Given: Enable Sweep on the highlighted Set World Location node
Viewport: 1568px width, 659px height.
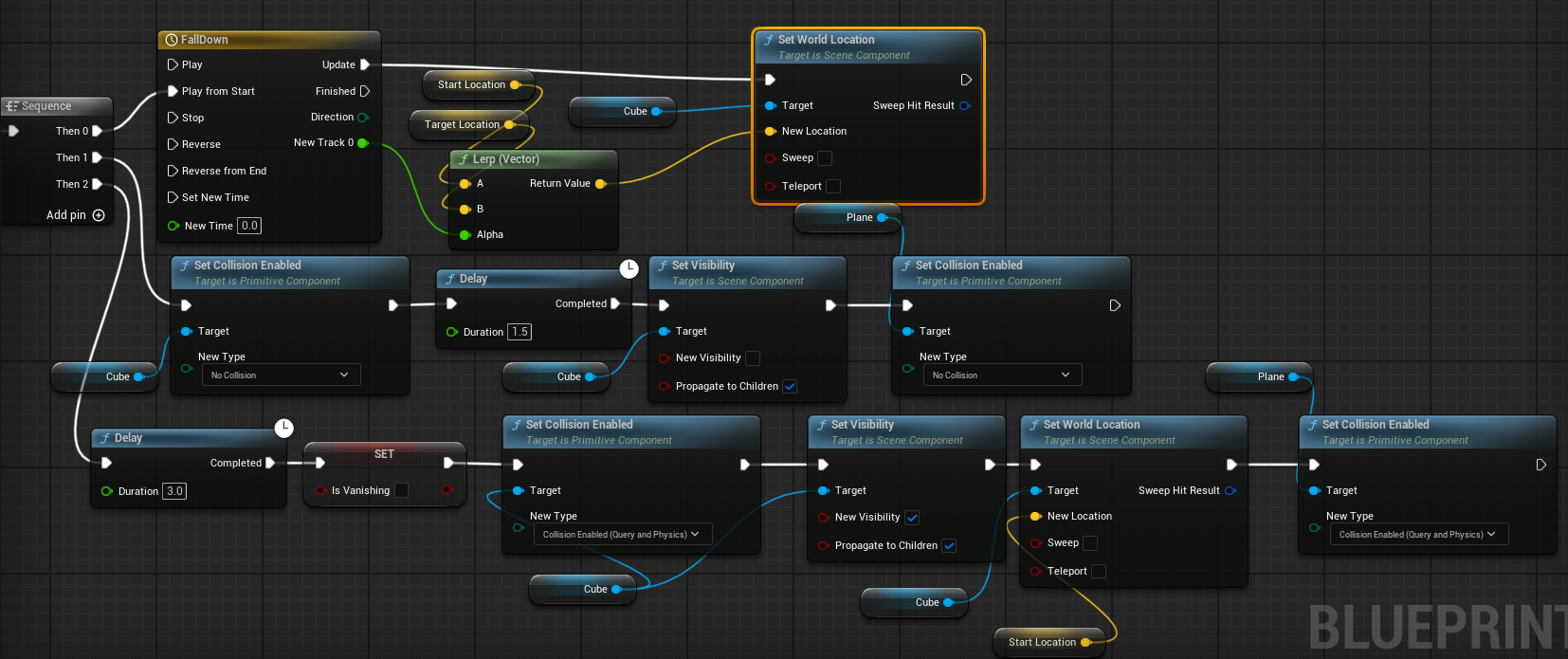Looking at the screenshot, I should pos(825,158).
